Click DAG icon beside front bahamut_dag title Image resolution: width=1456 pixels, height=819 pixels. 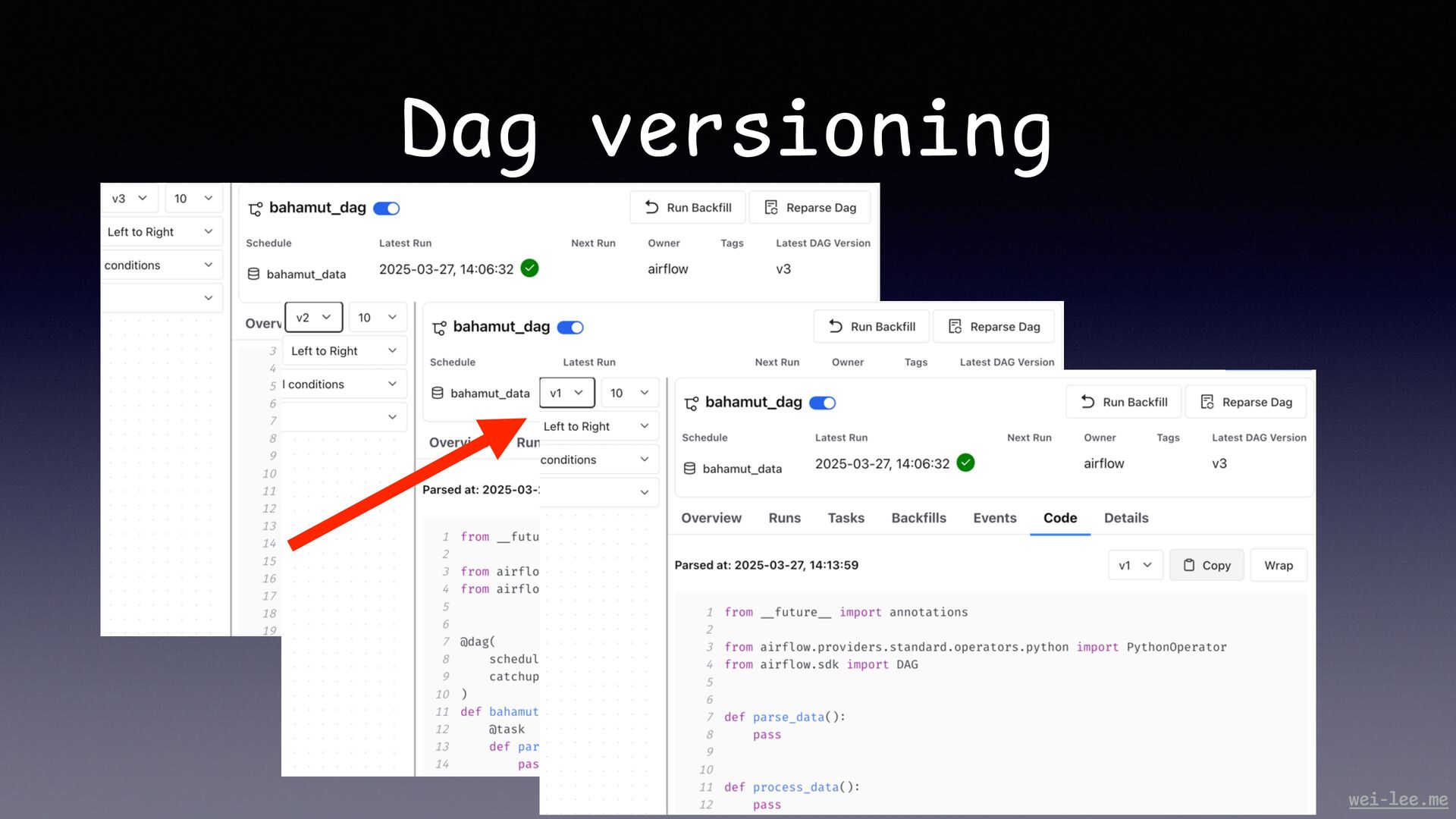click(x=691, y=403)
